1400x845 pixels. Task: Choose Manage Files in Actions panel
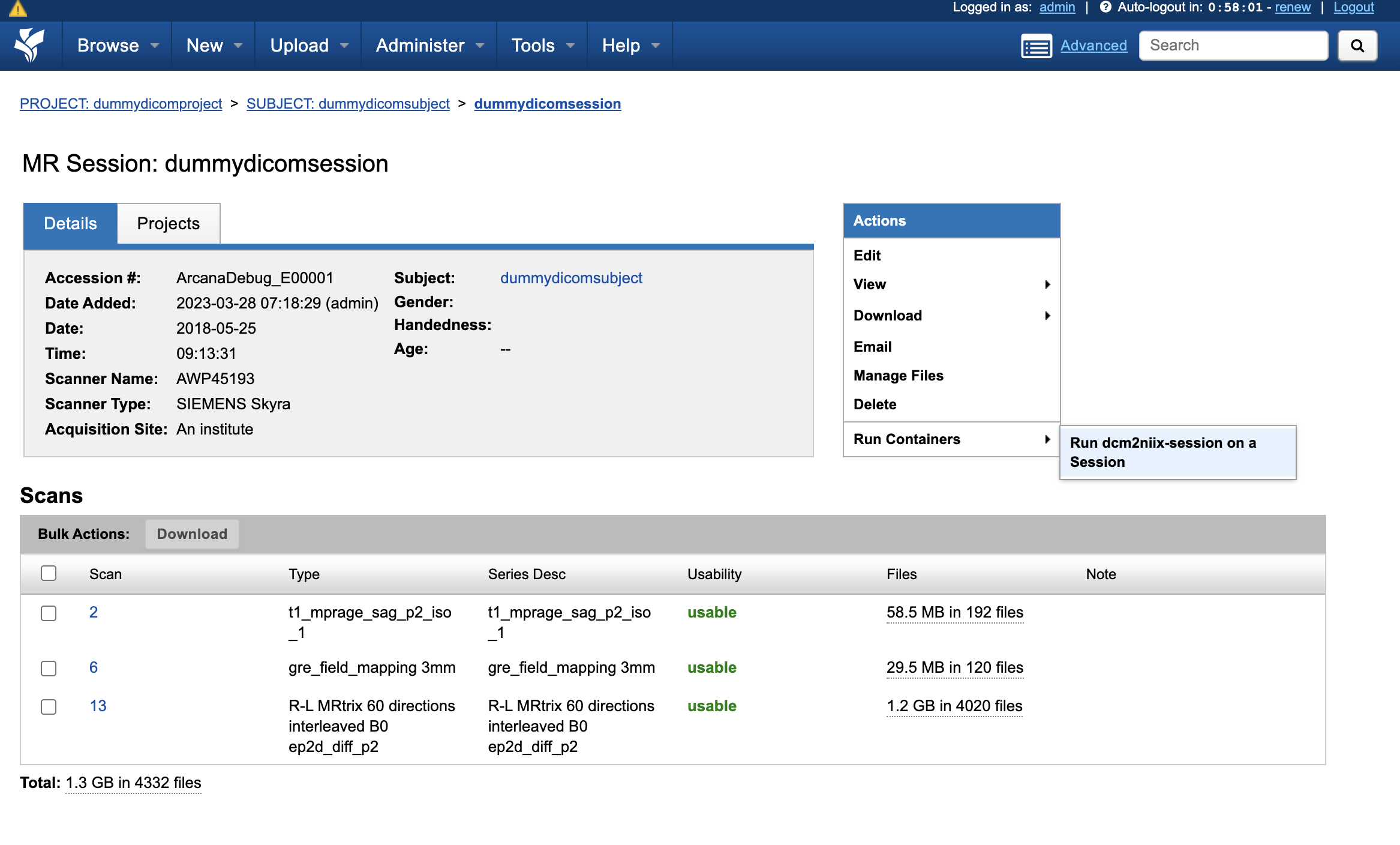pos(952,376)
